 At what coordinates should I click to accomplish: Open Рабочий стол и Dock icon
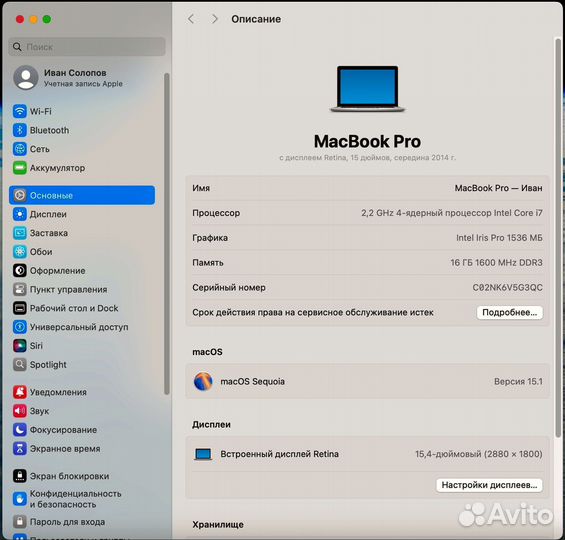[x=20, y=308]
